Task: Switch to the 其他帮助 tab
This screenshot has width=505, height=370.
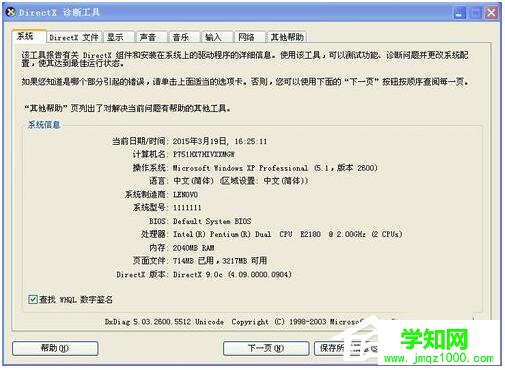Action: tap(287, 37)
